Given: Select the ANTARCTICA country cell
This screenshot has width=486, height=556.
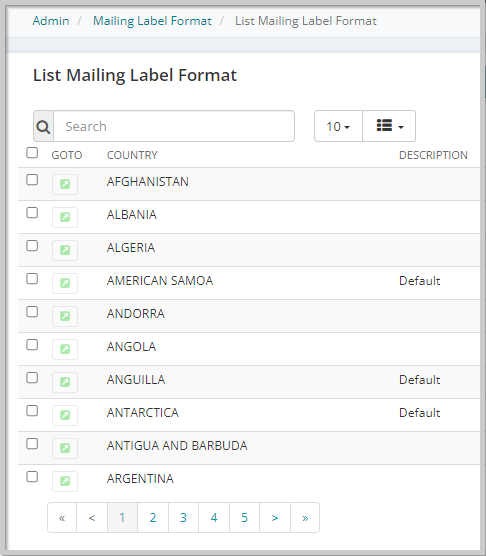Looking at the screenshot, I should [143, 412].
